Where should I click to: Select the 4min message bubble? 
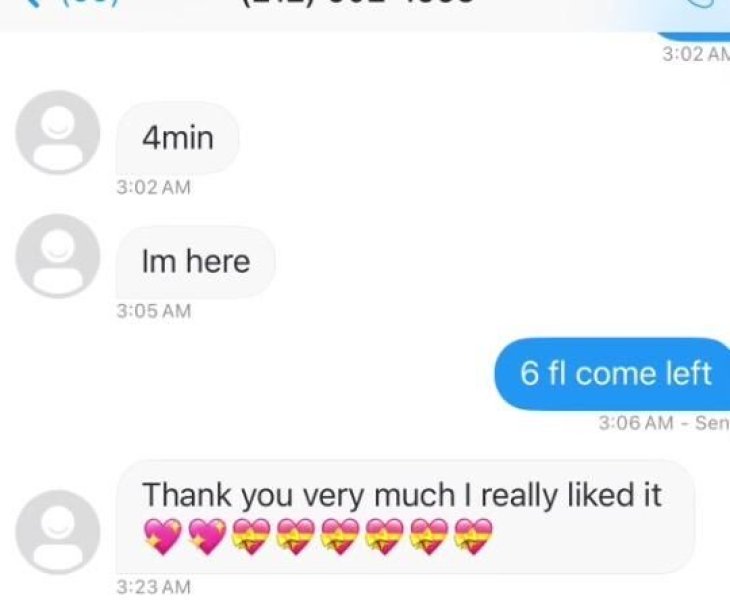[177, 138]
